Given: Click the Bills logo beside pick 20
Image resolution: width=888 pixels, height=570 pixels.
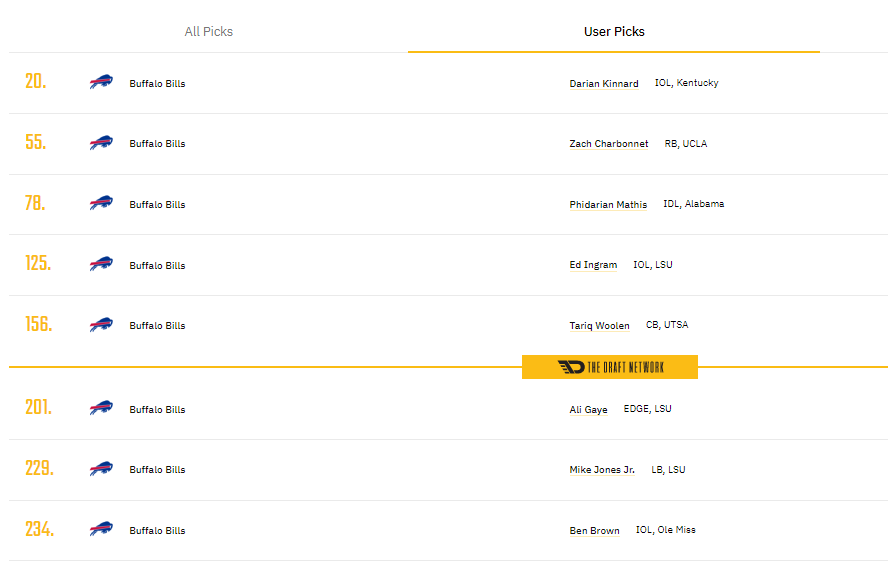Looking at the screenshot, I should 101,82.
